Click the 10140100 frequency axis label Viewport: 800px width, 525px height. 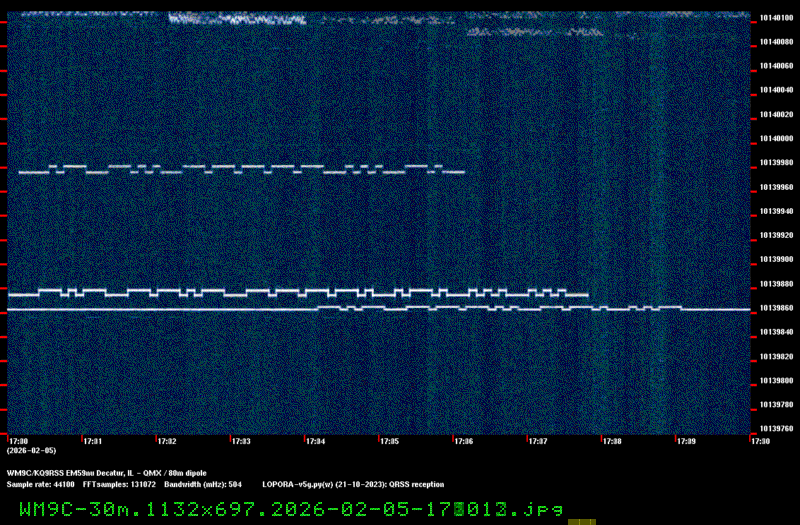click(776, 18)
